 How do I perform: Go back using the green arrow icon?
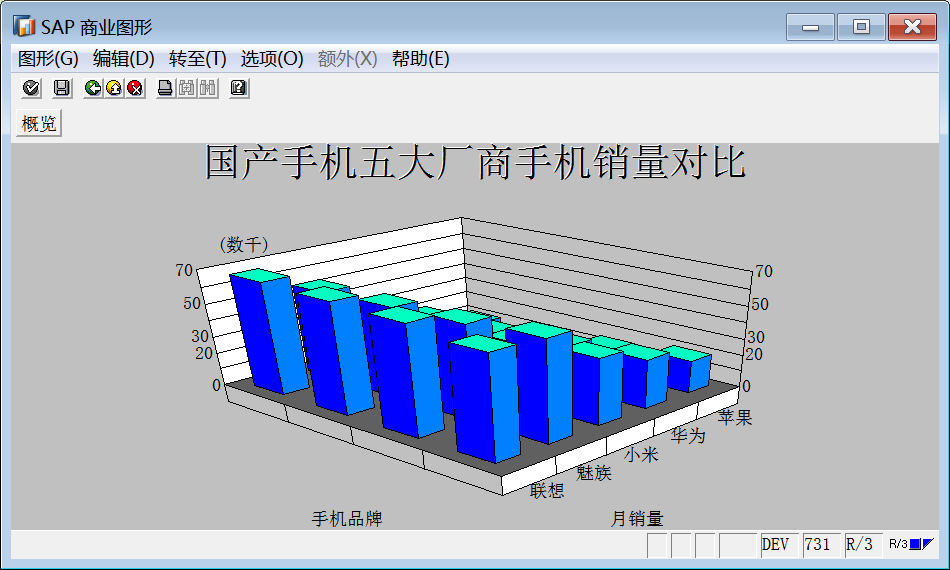click(x=93, y=88)
